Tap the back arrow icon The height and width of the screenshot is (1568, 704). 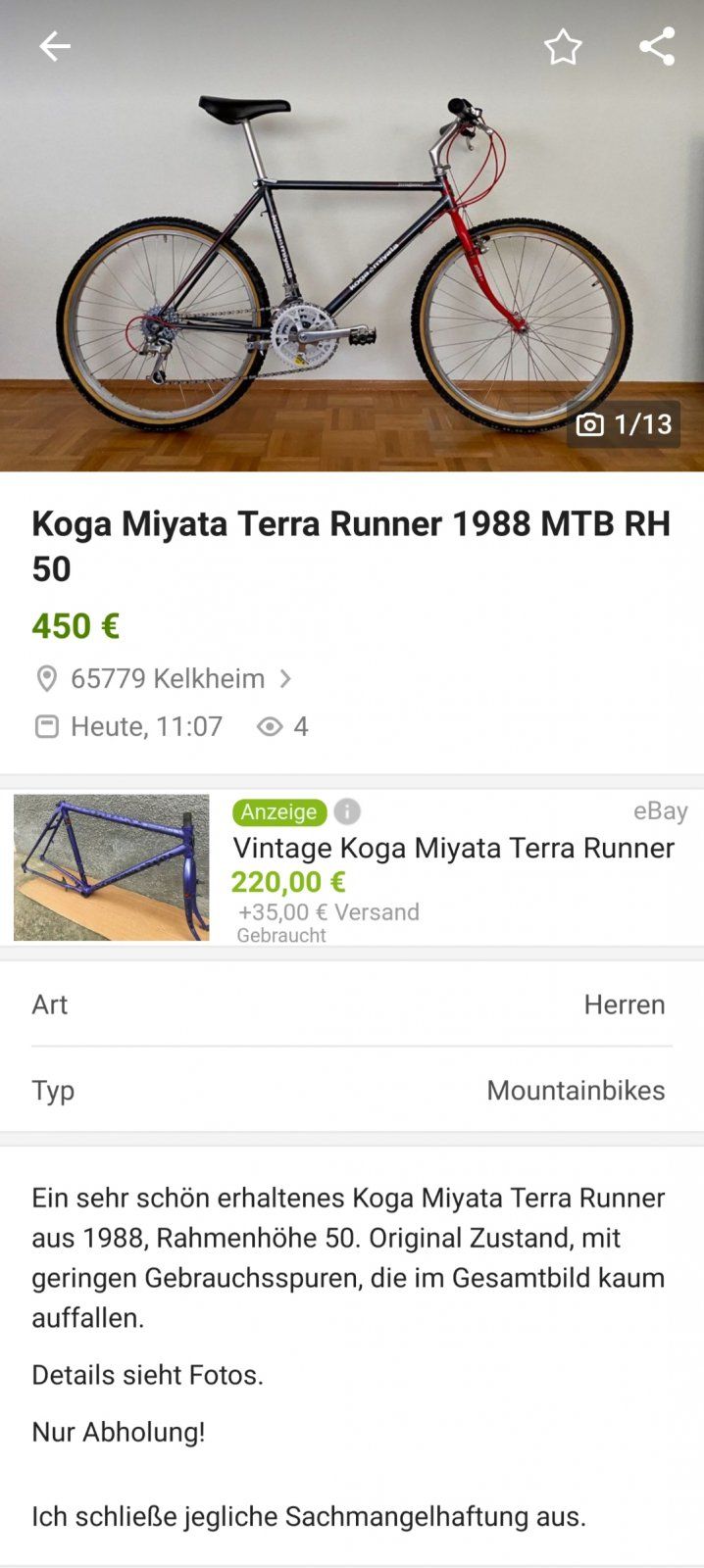pyautogui.click(x=55, y=46)
